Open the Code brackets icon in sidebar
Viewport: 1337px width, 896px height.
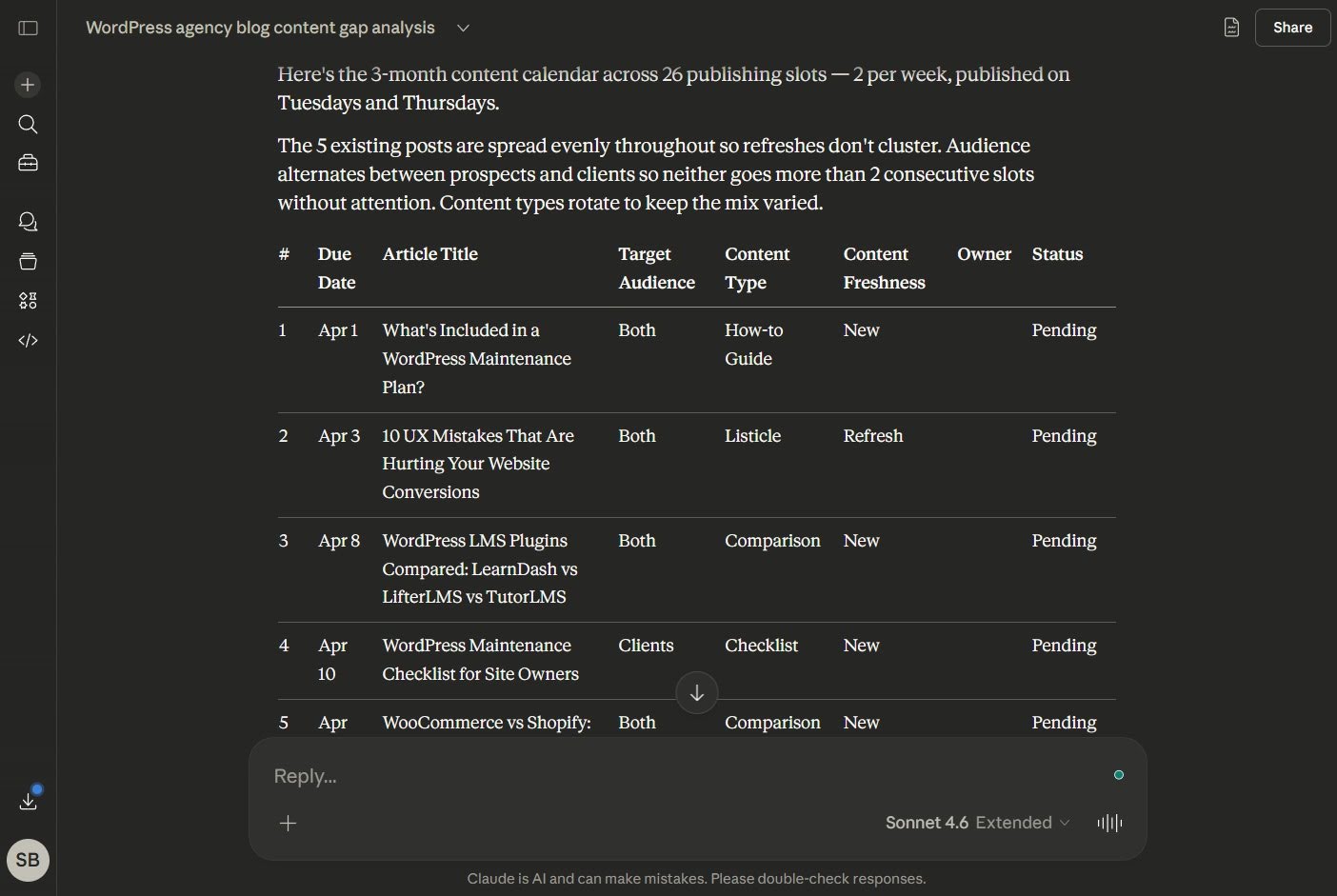coord(28,340)
